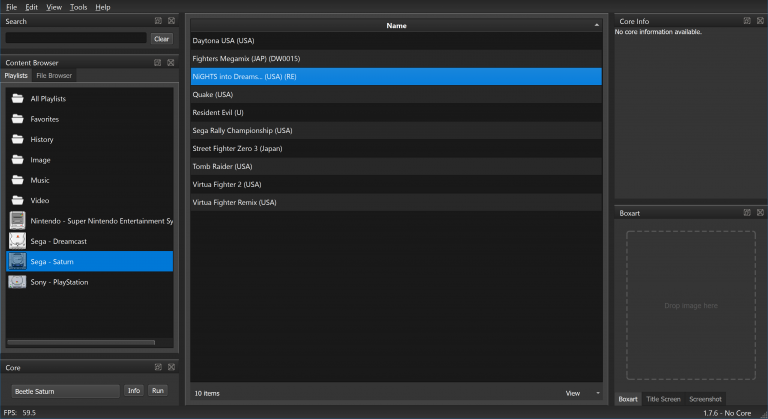Image resolution: width=768 pixels, height=419 pixels.
Task: Switch to the Title Screen tab
Action: coord(663,399)
